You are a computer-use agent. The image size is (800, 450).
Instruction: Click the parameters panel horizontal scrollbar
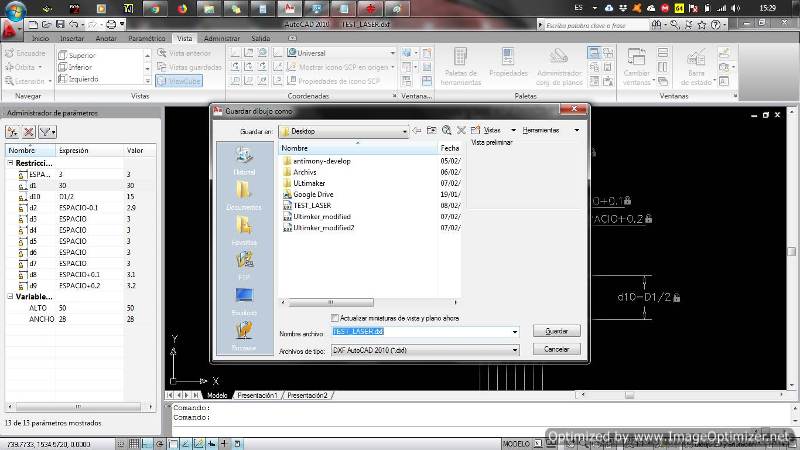click(80, 407)
